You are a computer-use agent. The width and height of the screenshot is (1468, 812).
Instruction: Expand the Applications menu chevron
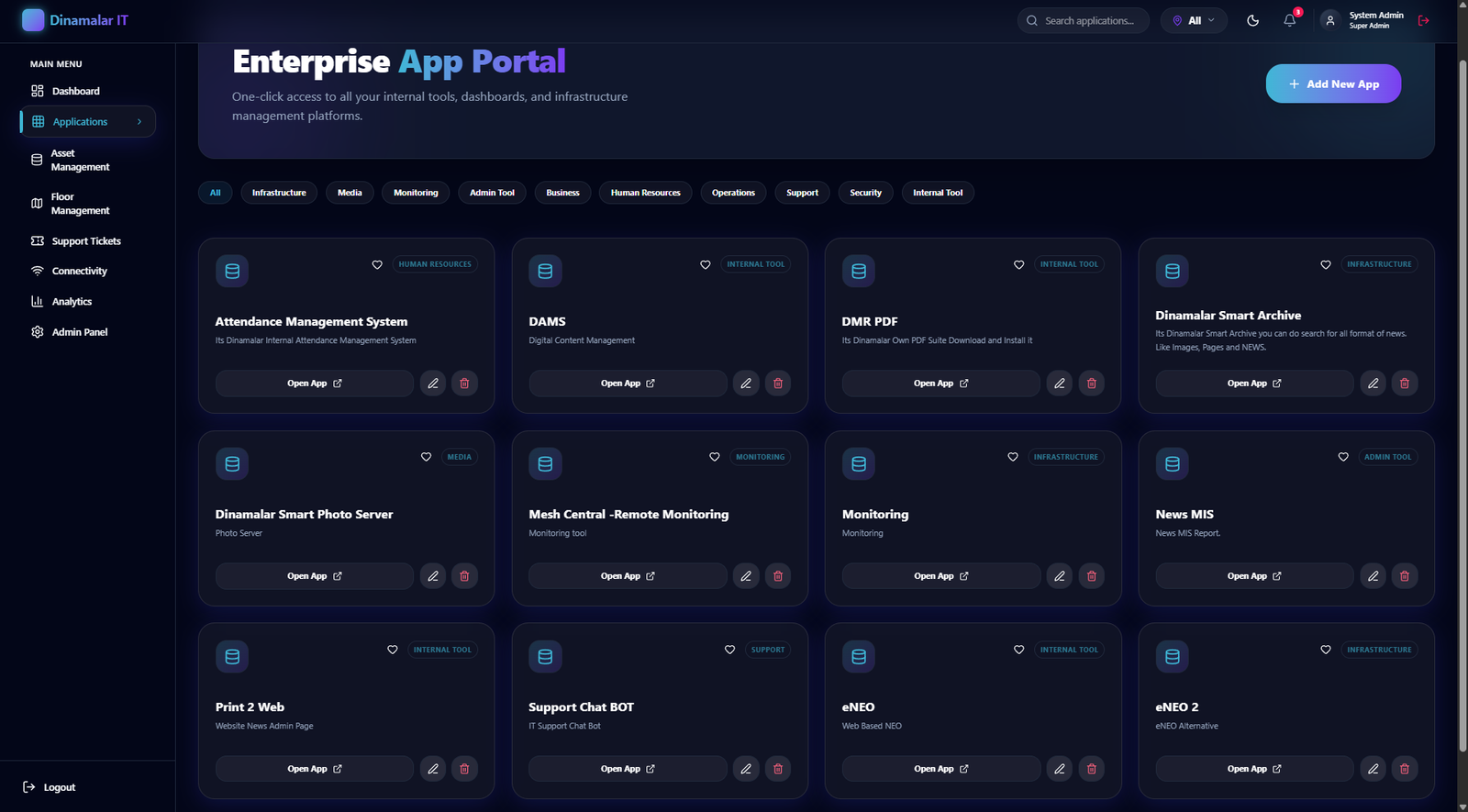pyautogui.click(x=139, y=121)
